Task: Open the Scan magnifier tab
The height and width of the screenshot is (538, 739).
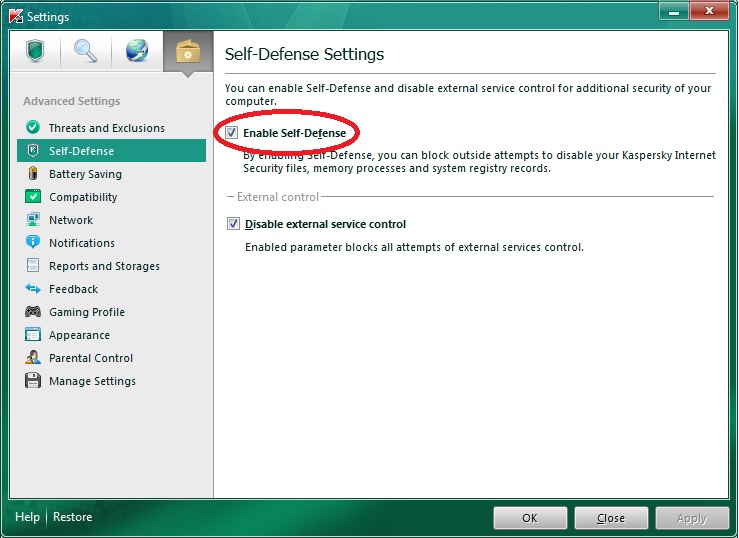Action: [x=86, y=51]
